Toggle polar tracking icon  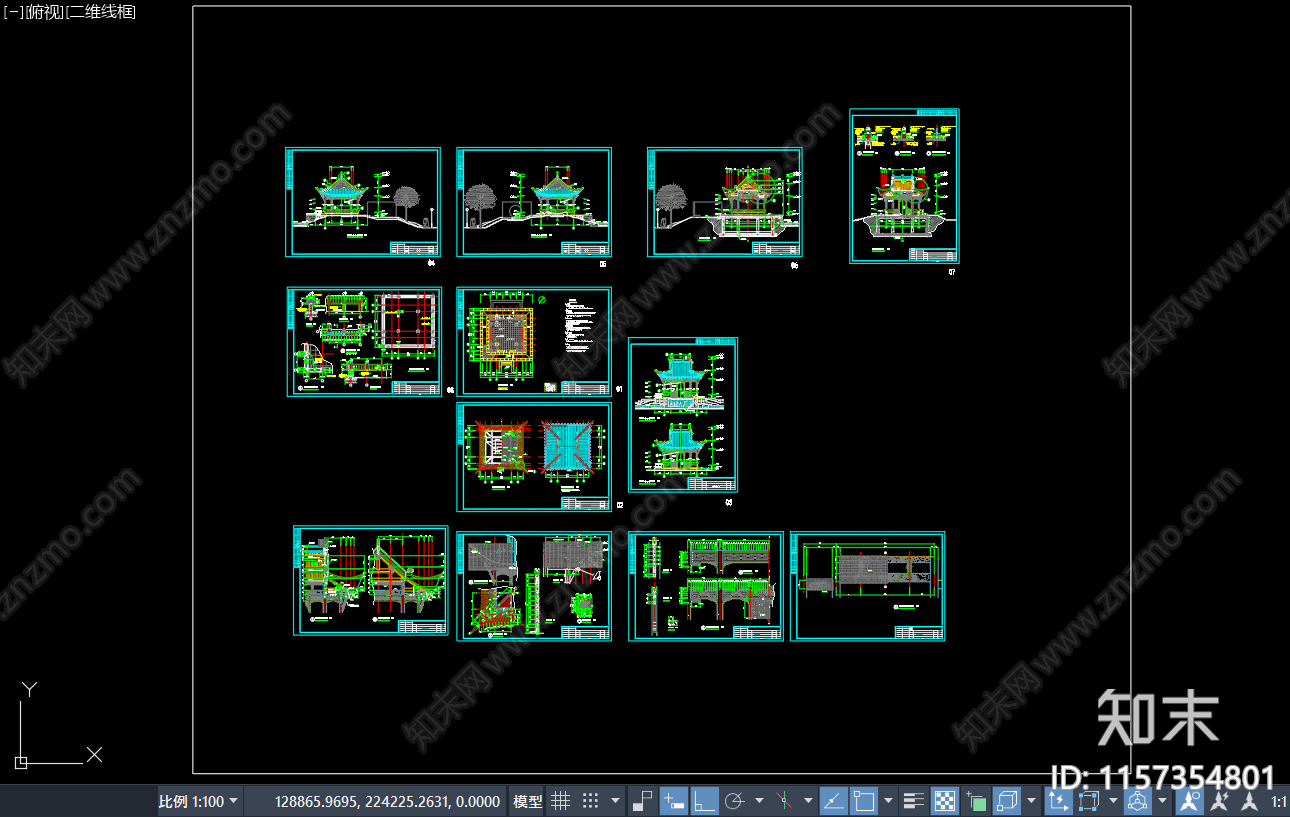click(x=734, y=801)
